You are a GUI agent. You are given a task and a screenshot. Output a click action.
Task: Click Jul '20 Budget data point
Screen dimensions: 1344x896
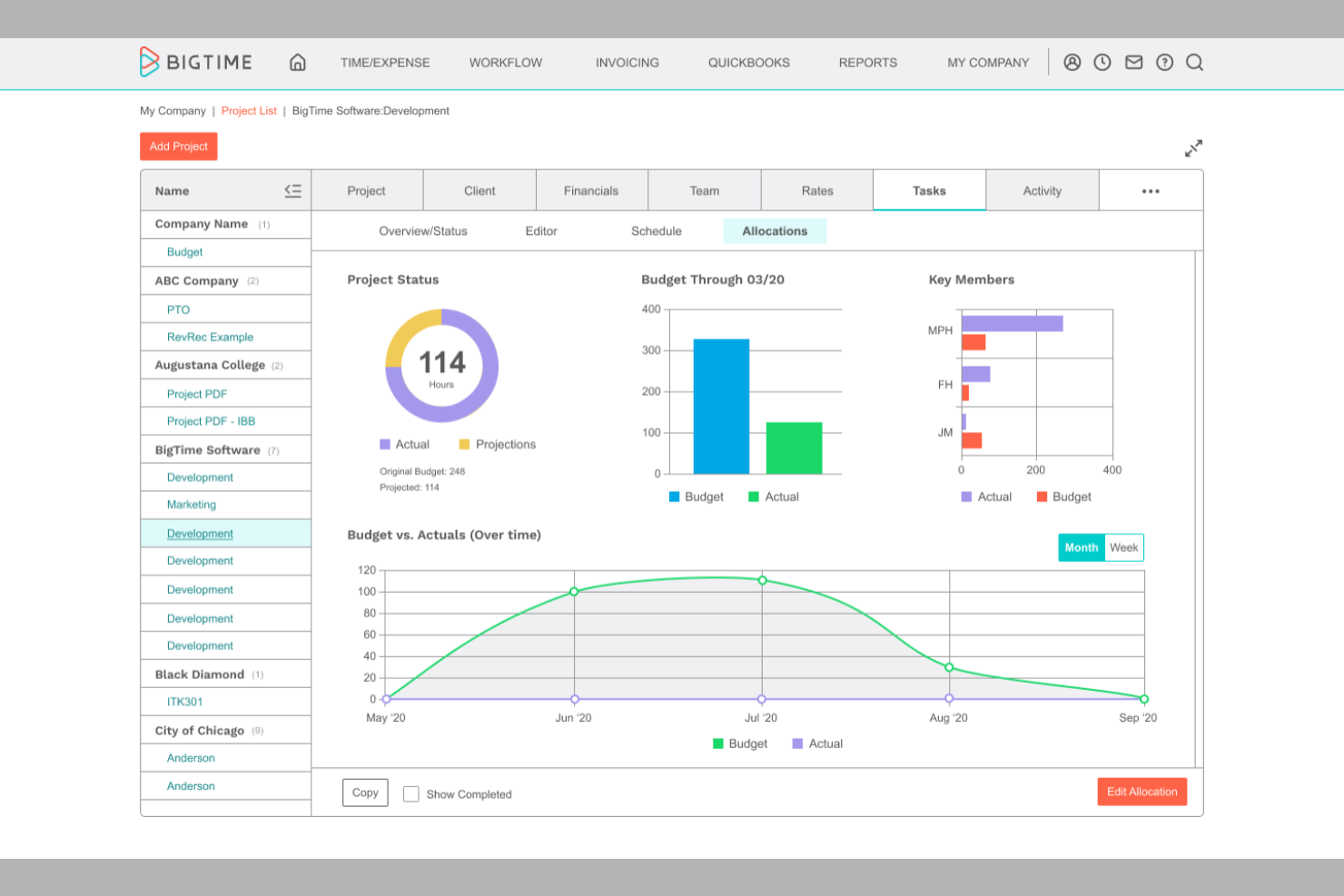(762, 580)
